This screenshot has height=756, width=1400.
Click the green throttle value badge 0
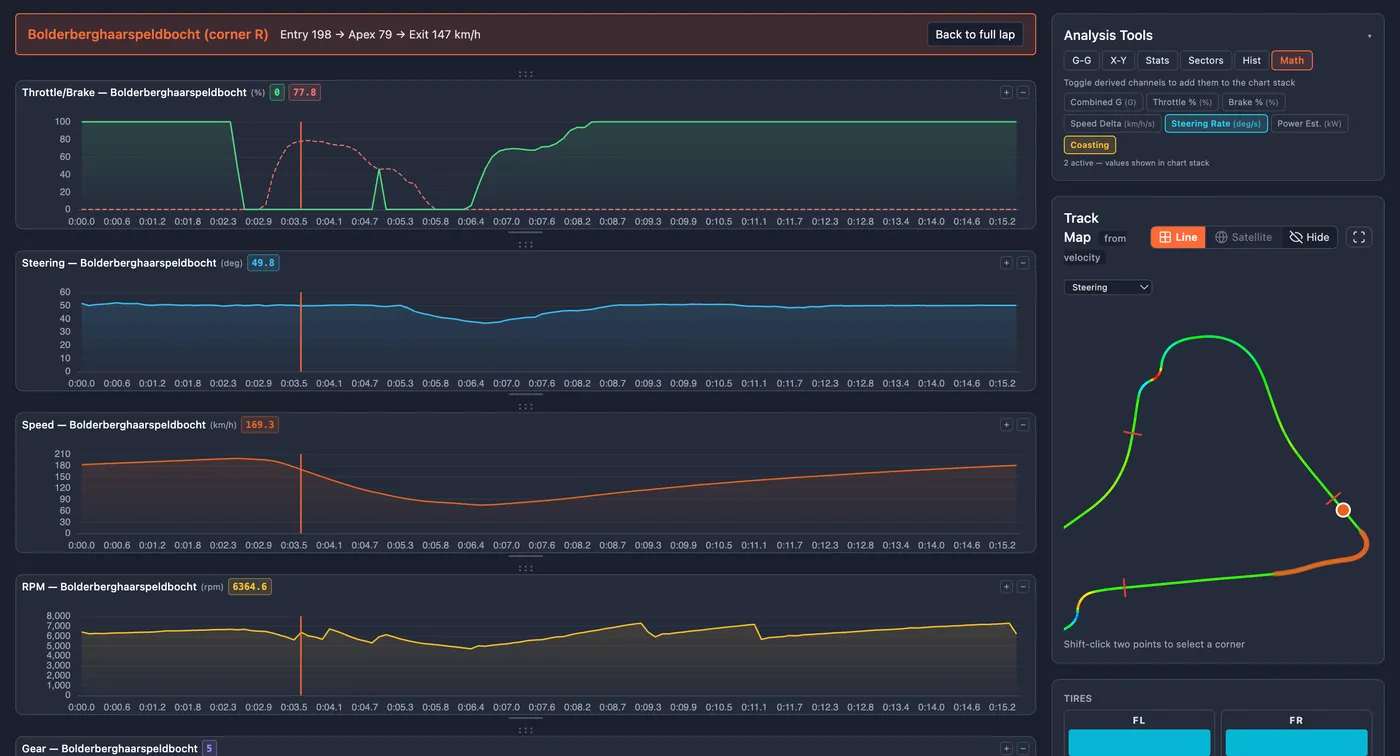(x=277, y=92)
